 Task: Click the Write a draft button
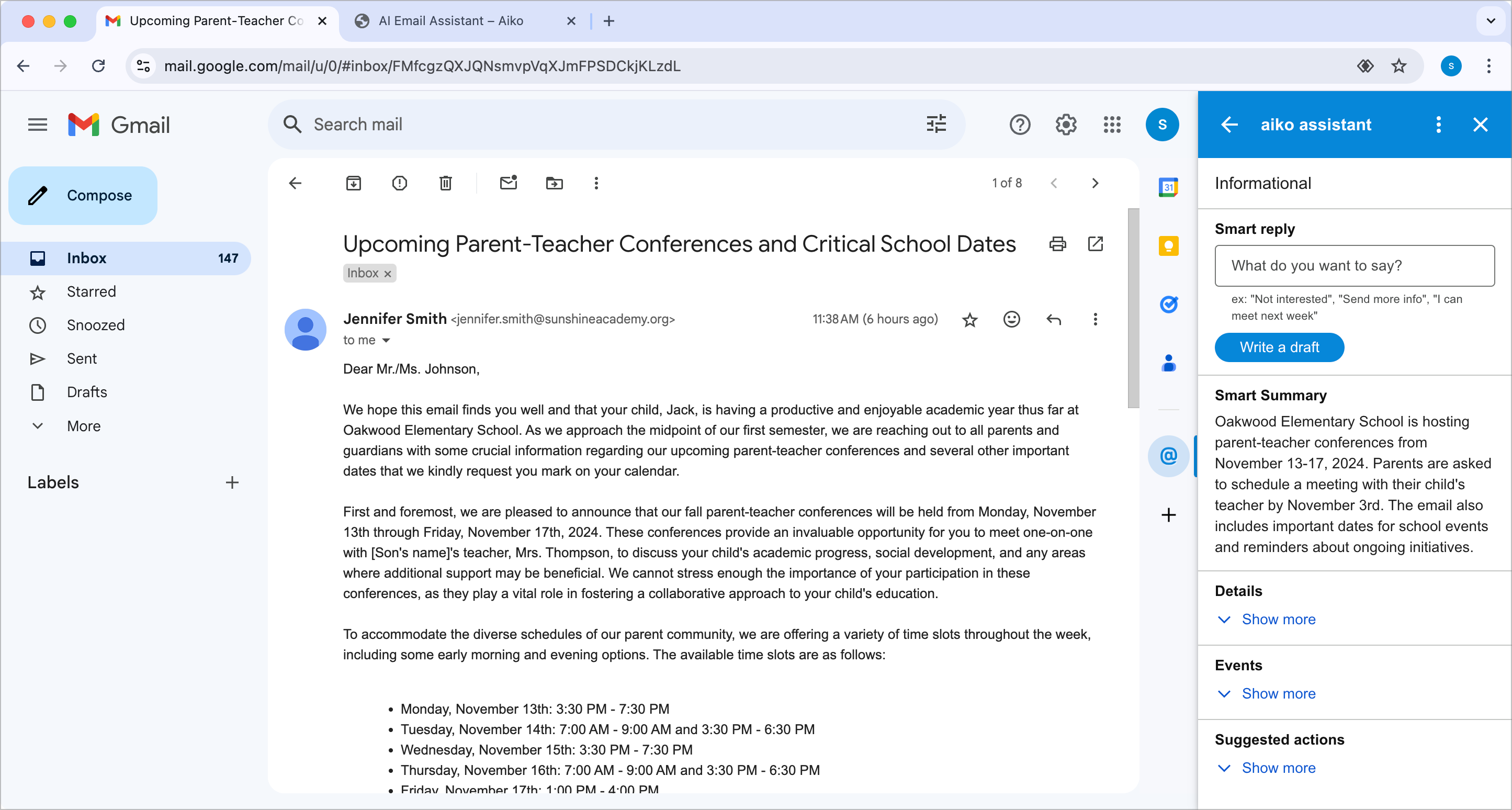[x=1280, y=347]
